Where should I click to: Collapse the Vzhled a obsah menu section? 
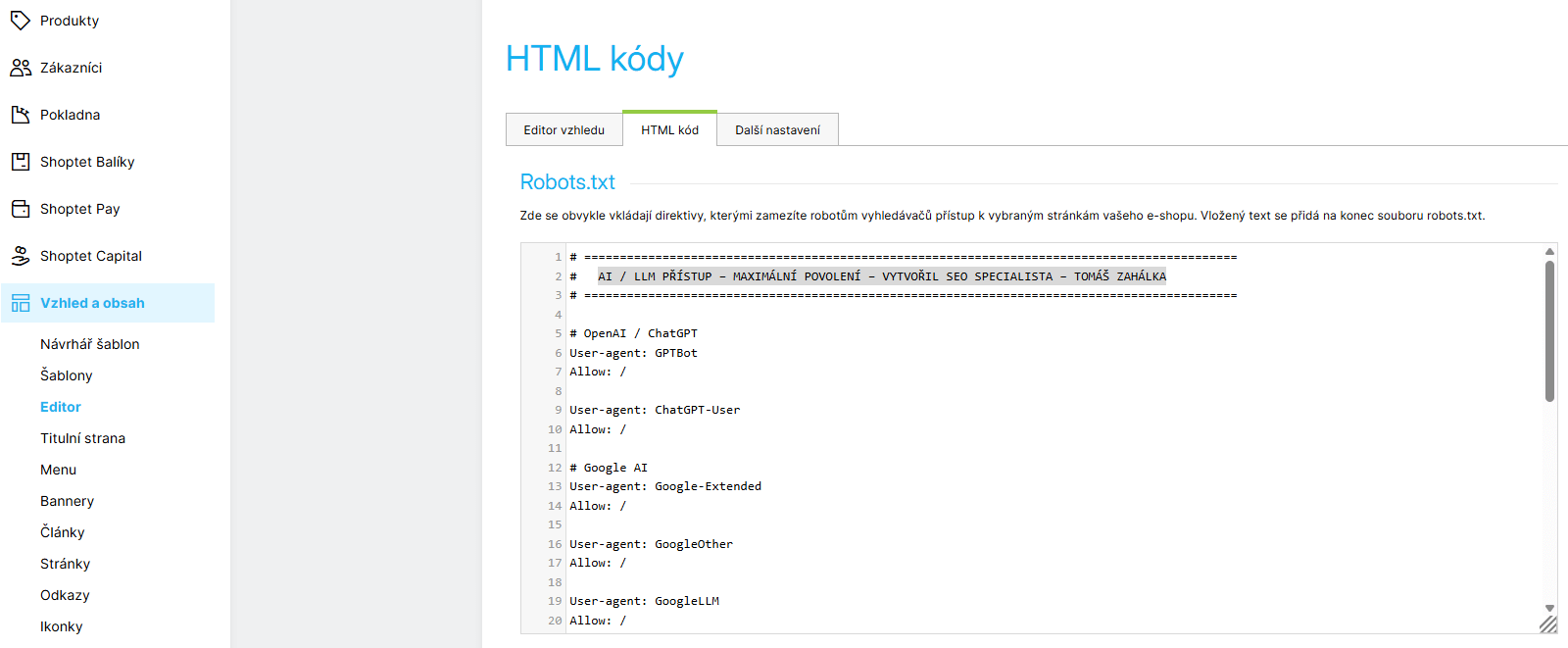pyautogui.click(x=92, y=303)
